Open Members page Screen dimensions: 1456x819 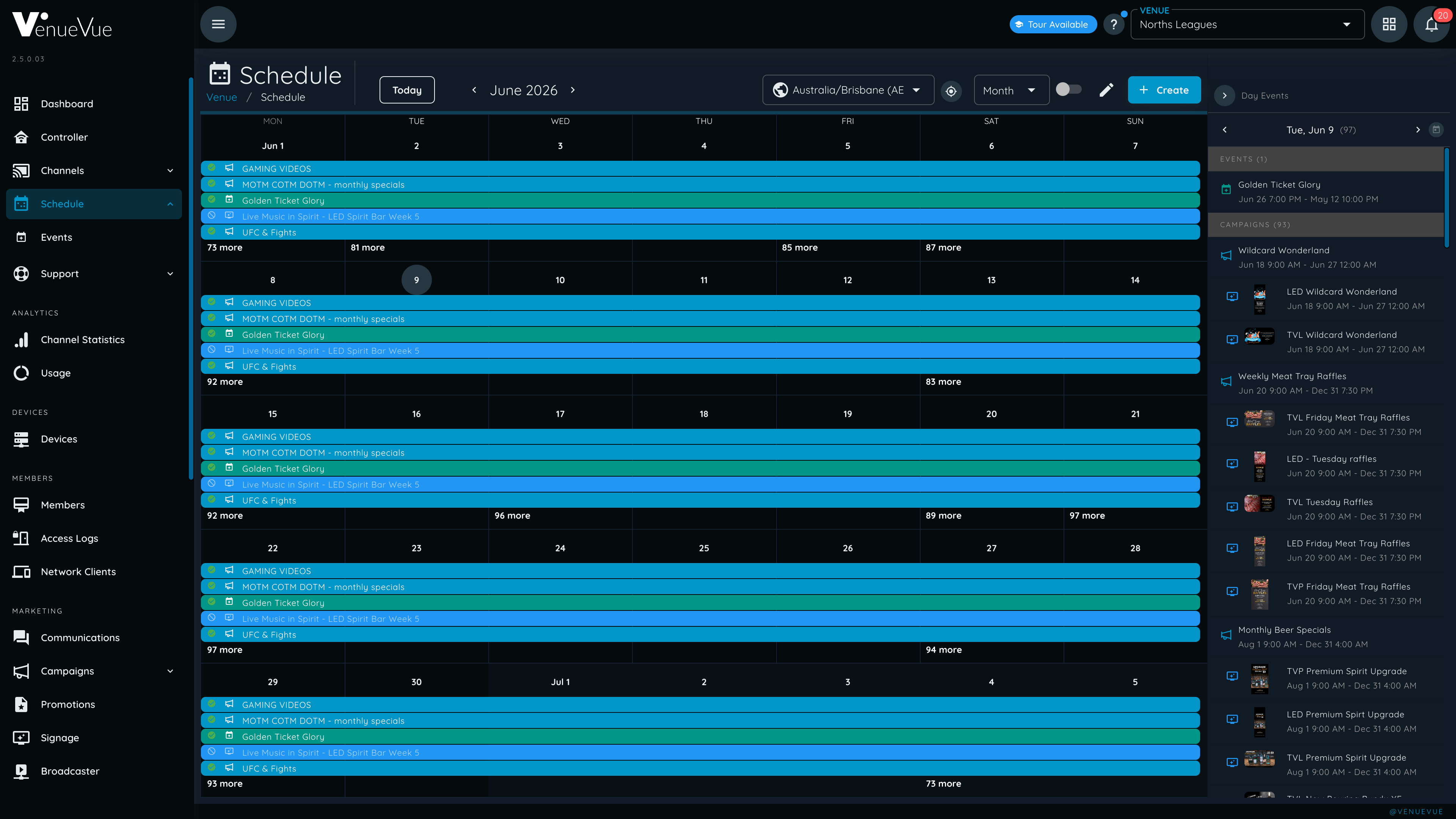click(x=94, y=505)
